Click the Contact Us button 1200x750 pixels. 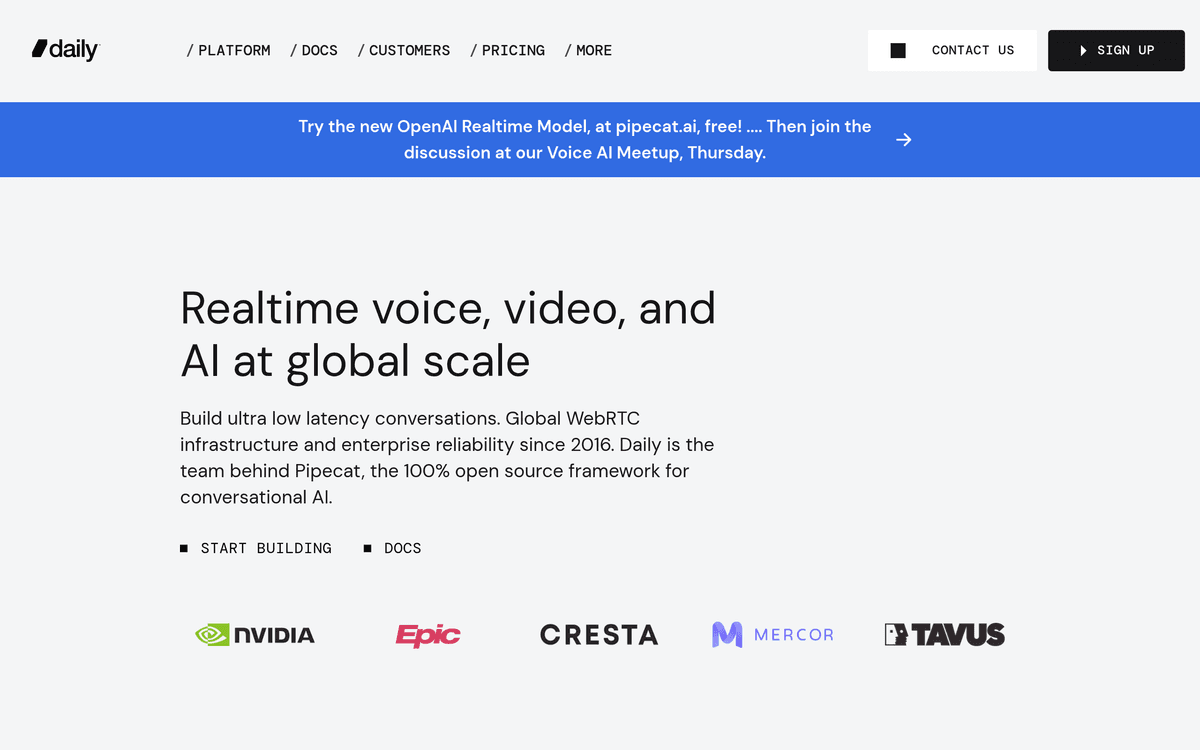click(x=972, y=50)
